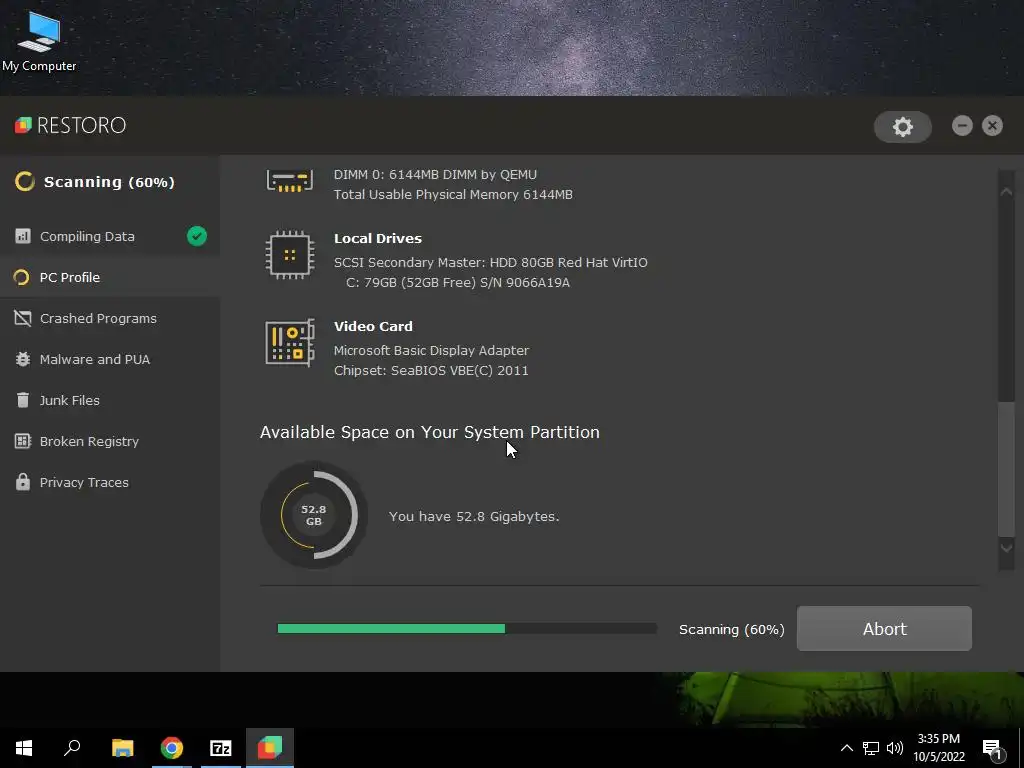The height and width of the screenshot is (768, 1024).
Task: Click the Crashed Programs icon
Action: 23,318
